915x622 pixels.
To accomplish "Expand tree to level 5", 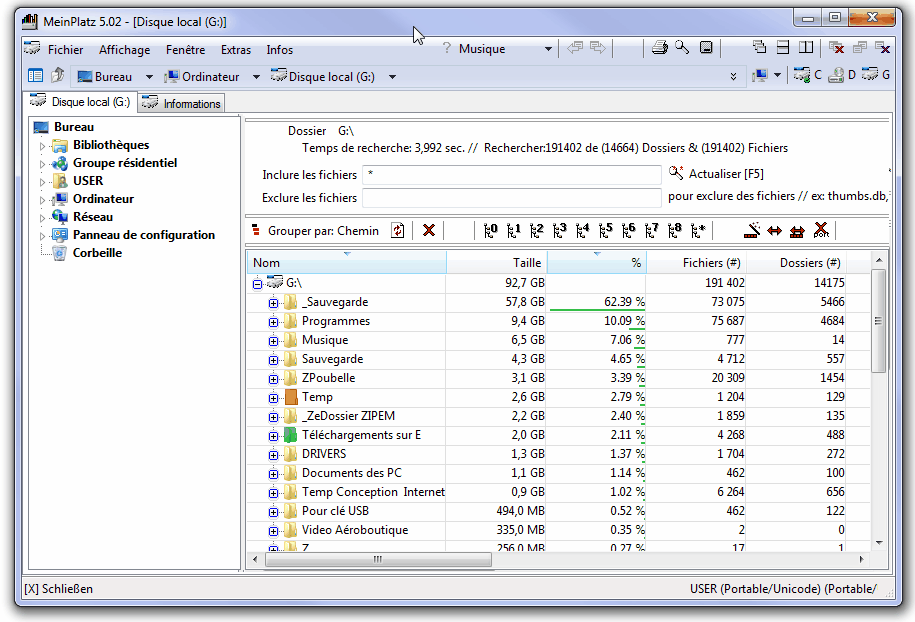I will [606, 231].
